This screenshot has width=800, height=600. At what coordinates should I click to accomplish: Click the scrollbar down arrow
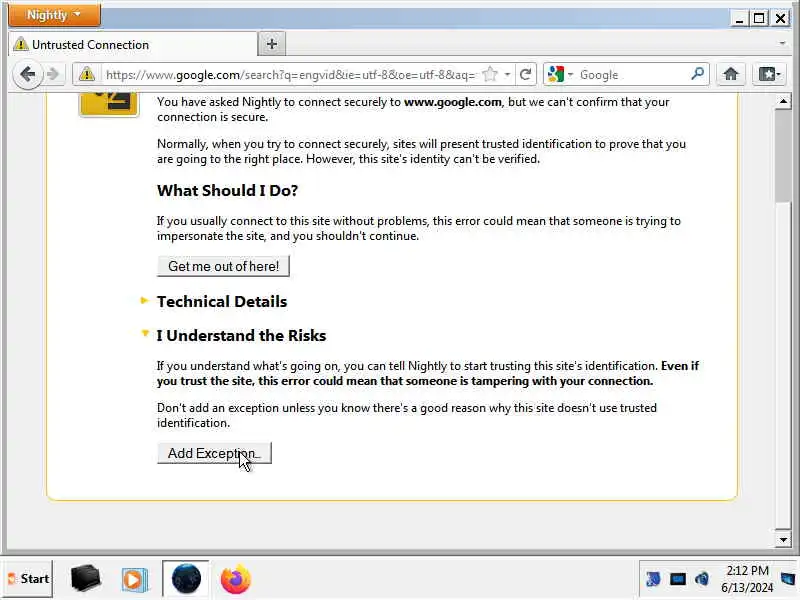click(x=783, y=539)
